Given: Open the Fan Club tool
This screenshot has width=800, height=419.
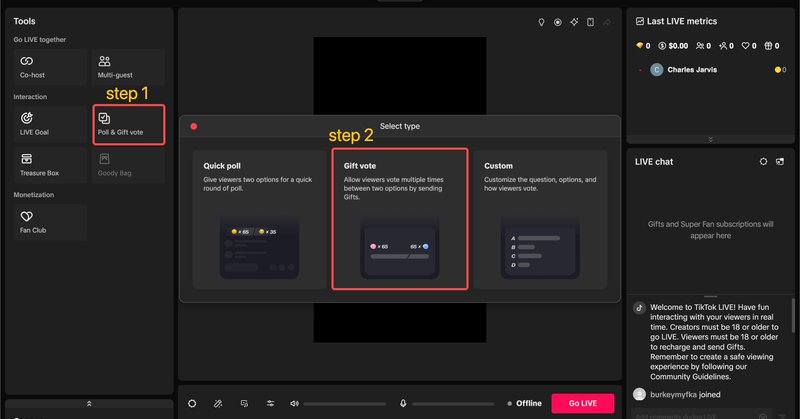Looking at the screenshot, I should pos(50,222).
